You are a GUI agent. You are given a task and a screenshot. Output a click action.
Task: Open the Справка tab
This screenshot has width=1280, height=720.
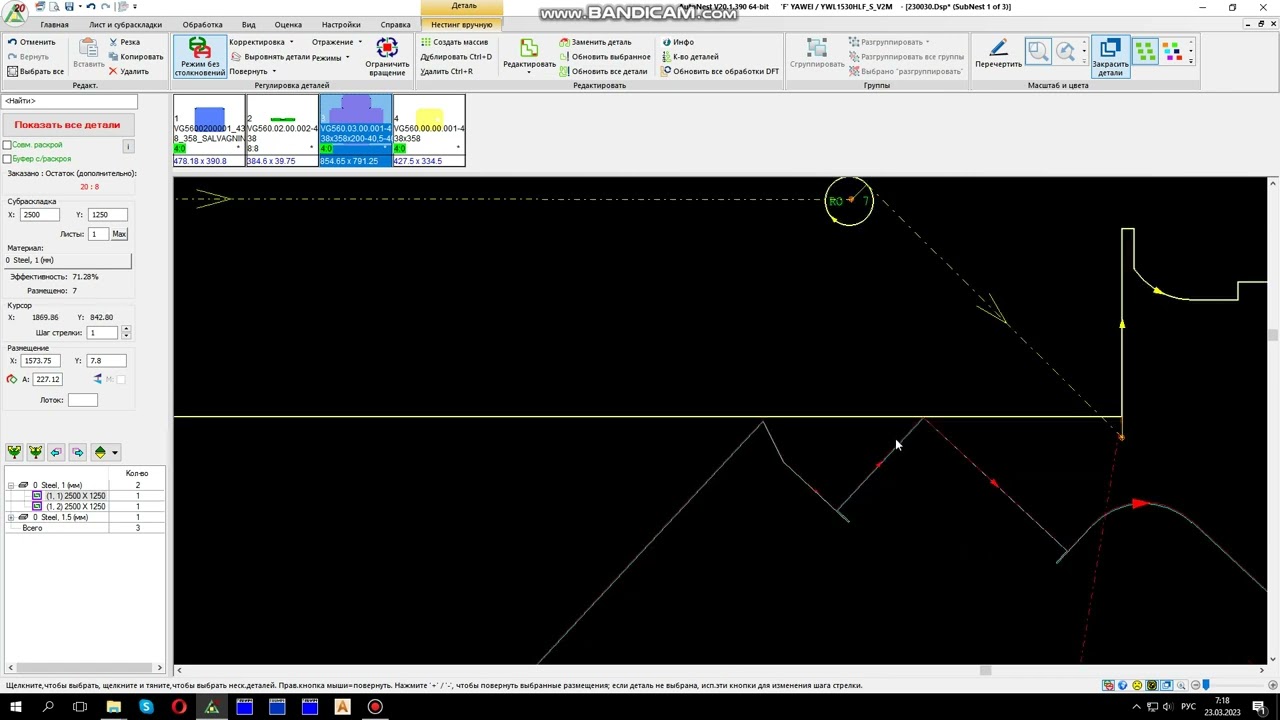point(395,24)
